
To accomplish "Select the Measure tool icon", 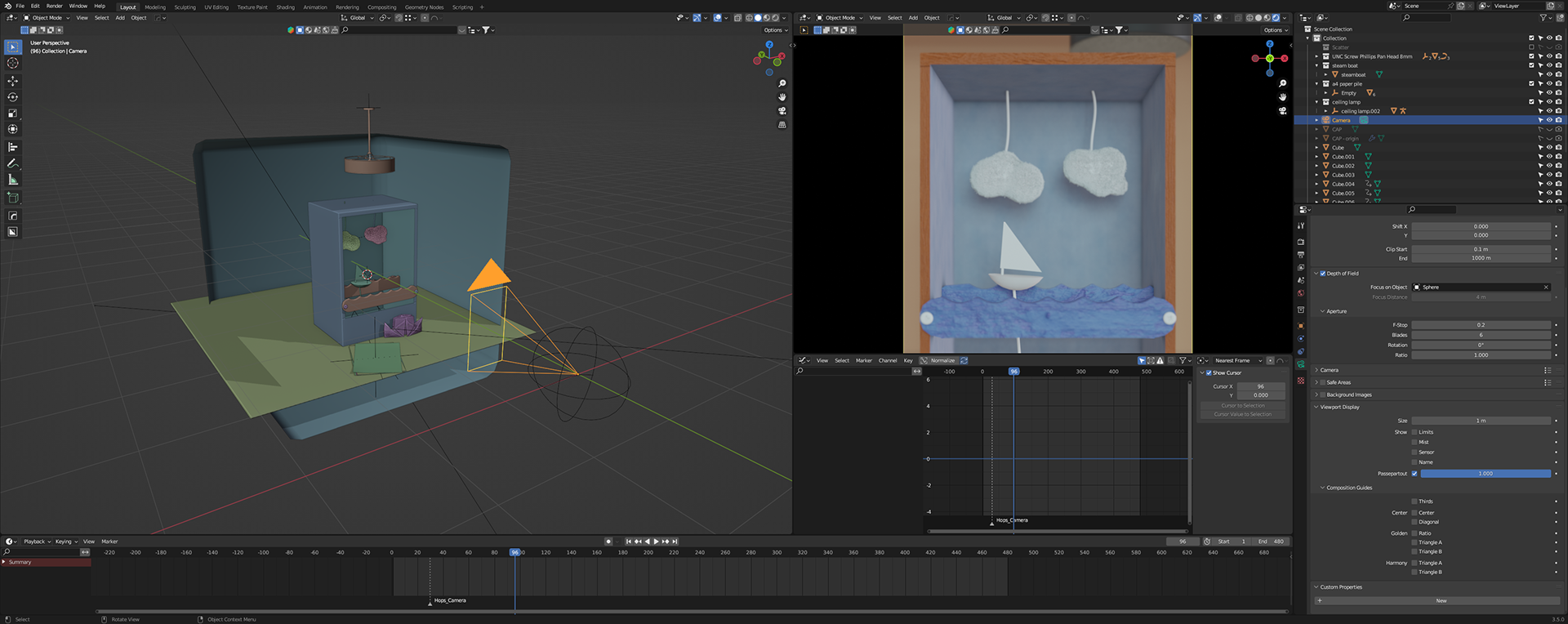I will pyautogui.click(x=12, y=180).
